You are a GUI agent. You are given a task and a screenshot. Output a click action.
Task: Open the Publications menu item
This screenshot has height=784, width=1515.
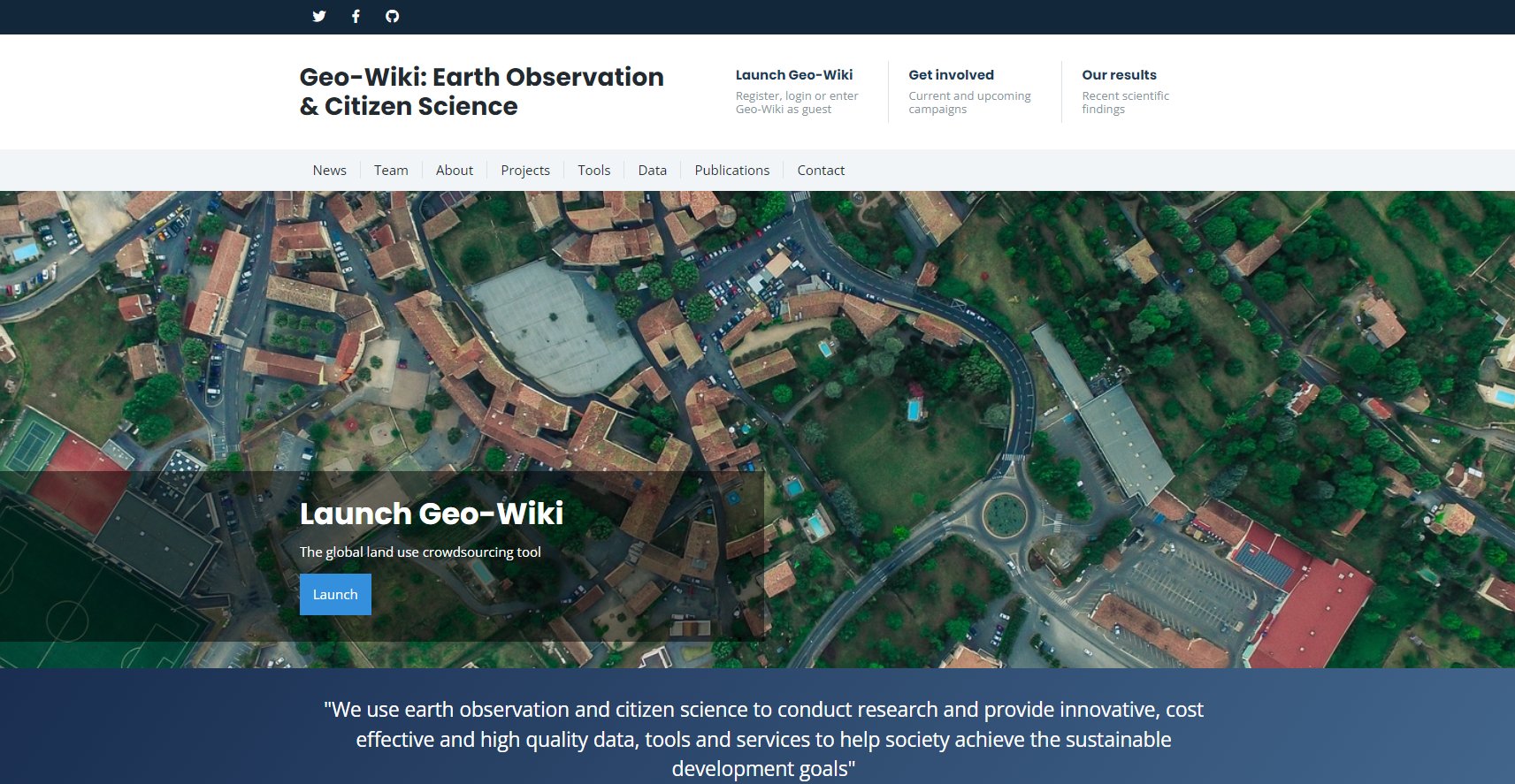coord(732,171)
